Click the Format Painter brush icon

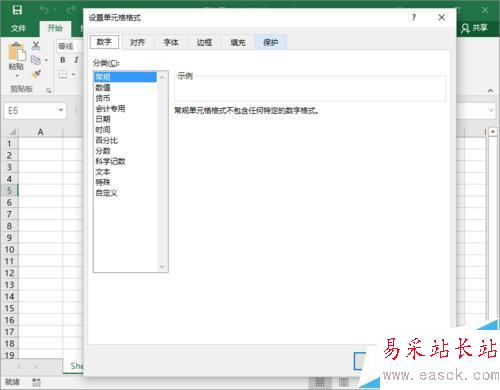[36, 74]
